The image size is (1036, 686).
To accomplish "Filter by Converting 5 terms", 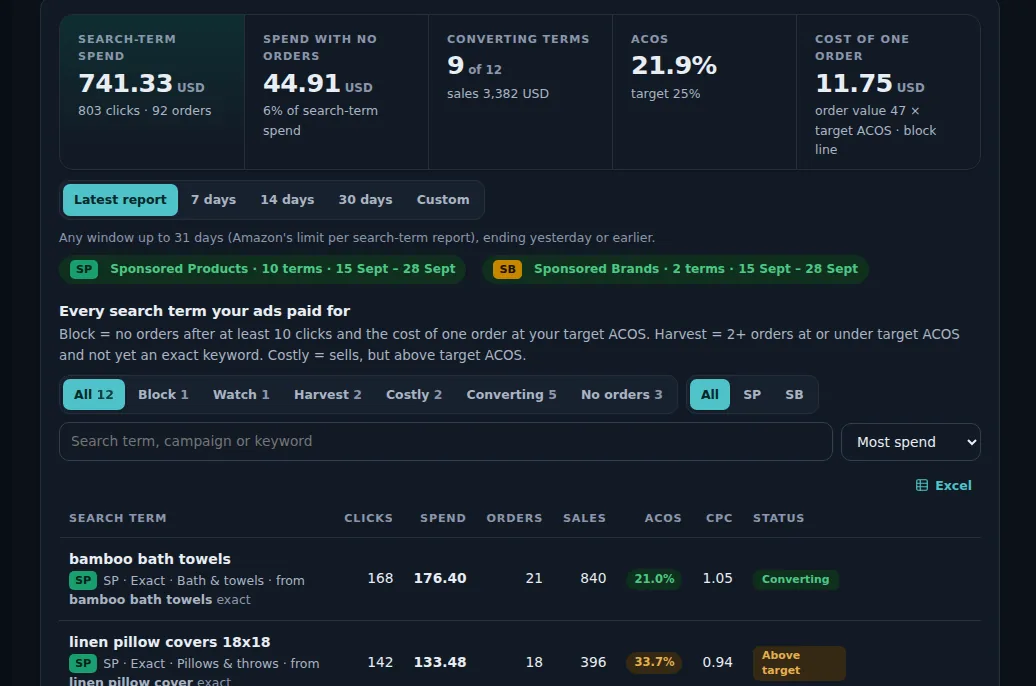I will click(x=511, y=395).
